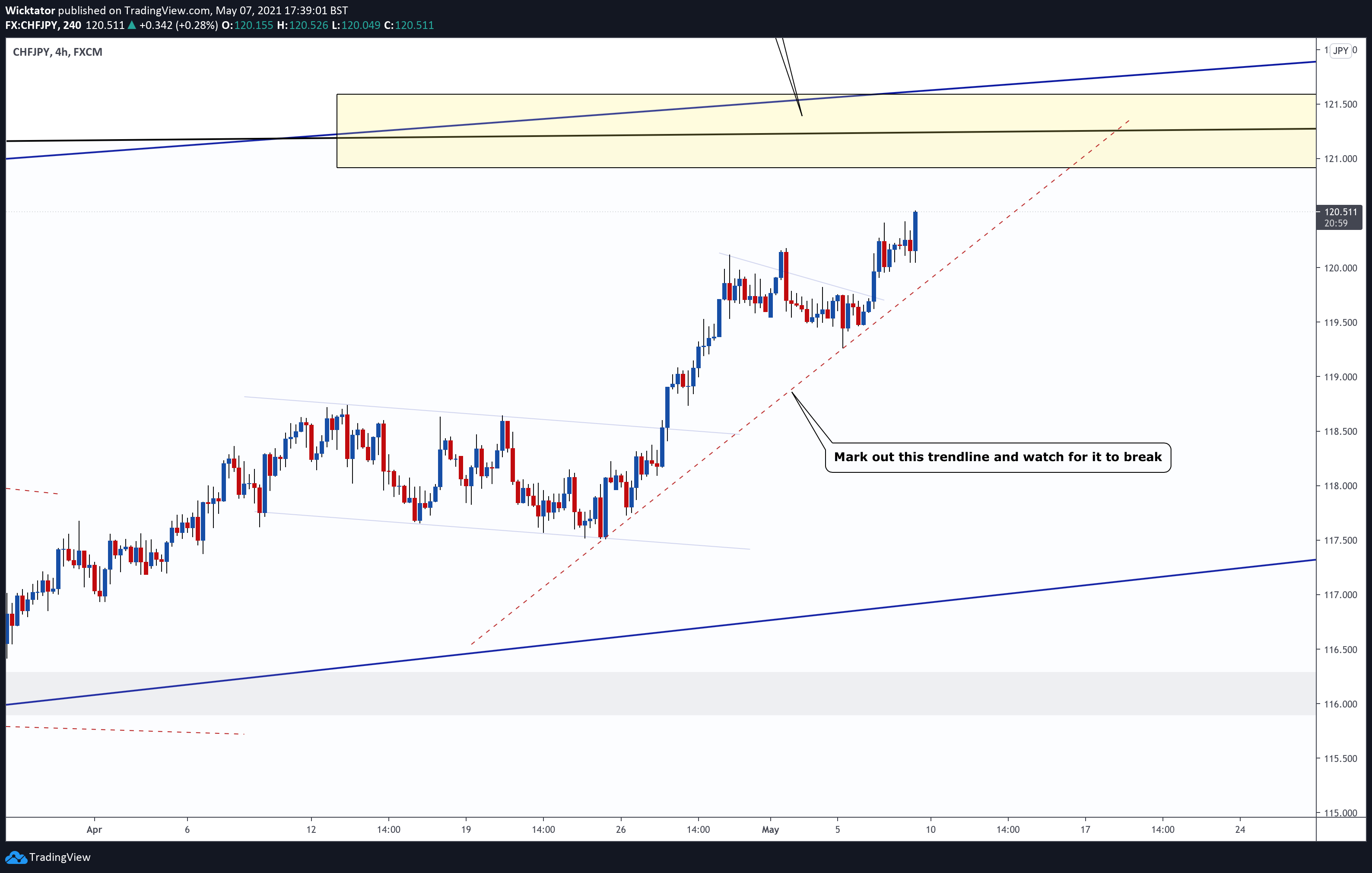Viewport: 1372px width, 873px height.
Task: Click the 'CHFJPY, 4h, FXCM' chart title
Action: (57, 52)
